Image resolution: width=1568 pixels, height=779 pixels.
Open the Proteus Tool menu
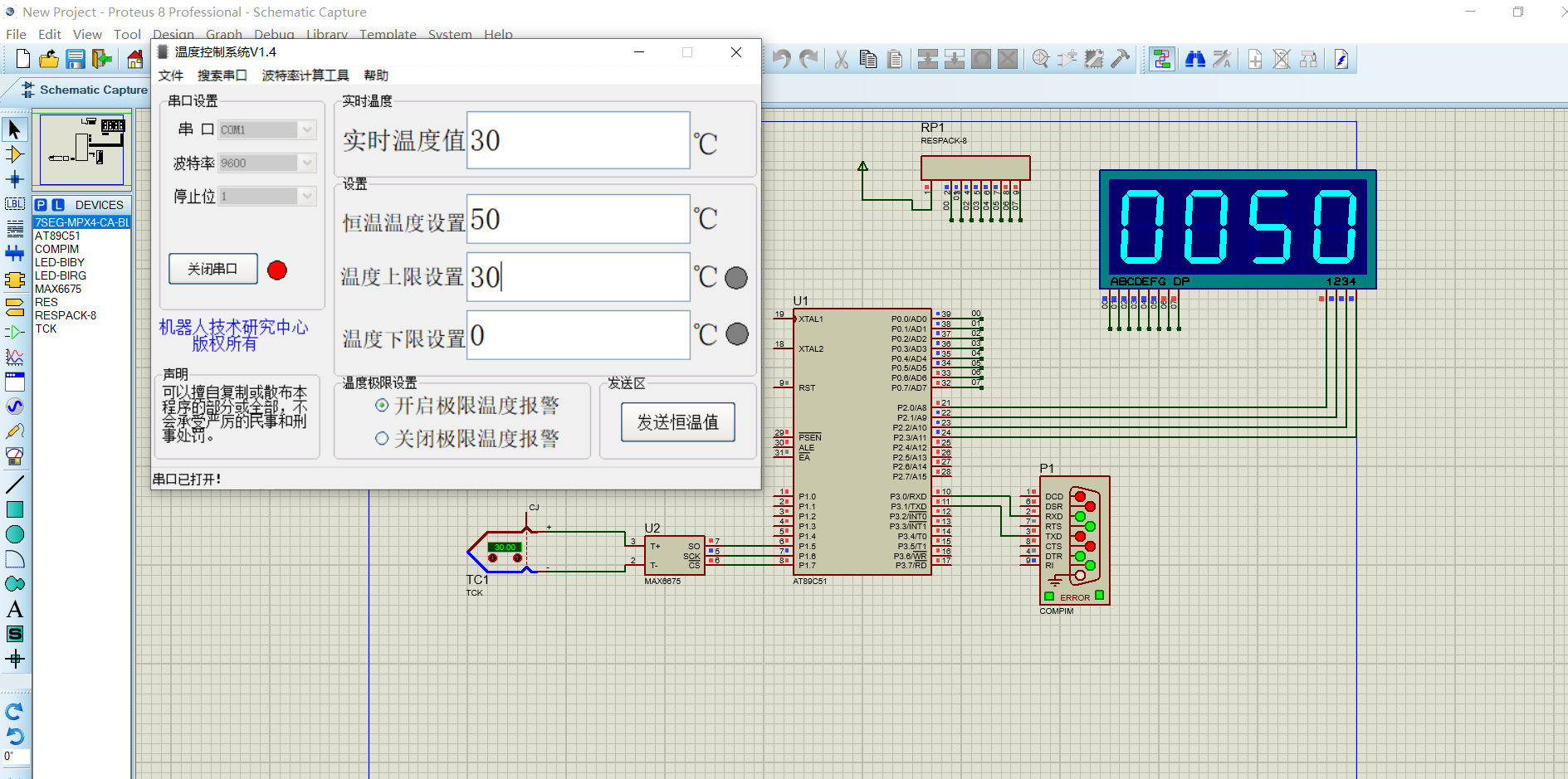click(x=127, y=34)
